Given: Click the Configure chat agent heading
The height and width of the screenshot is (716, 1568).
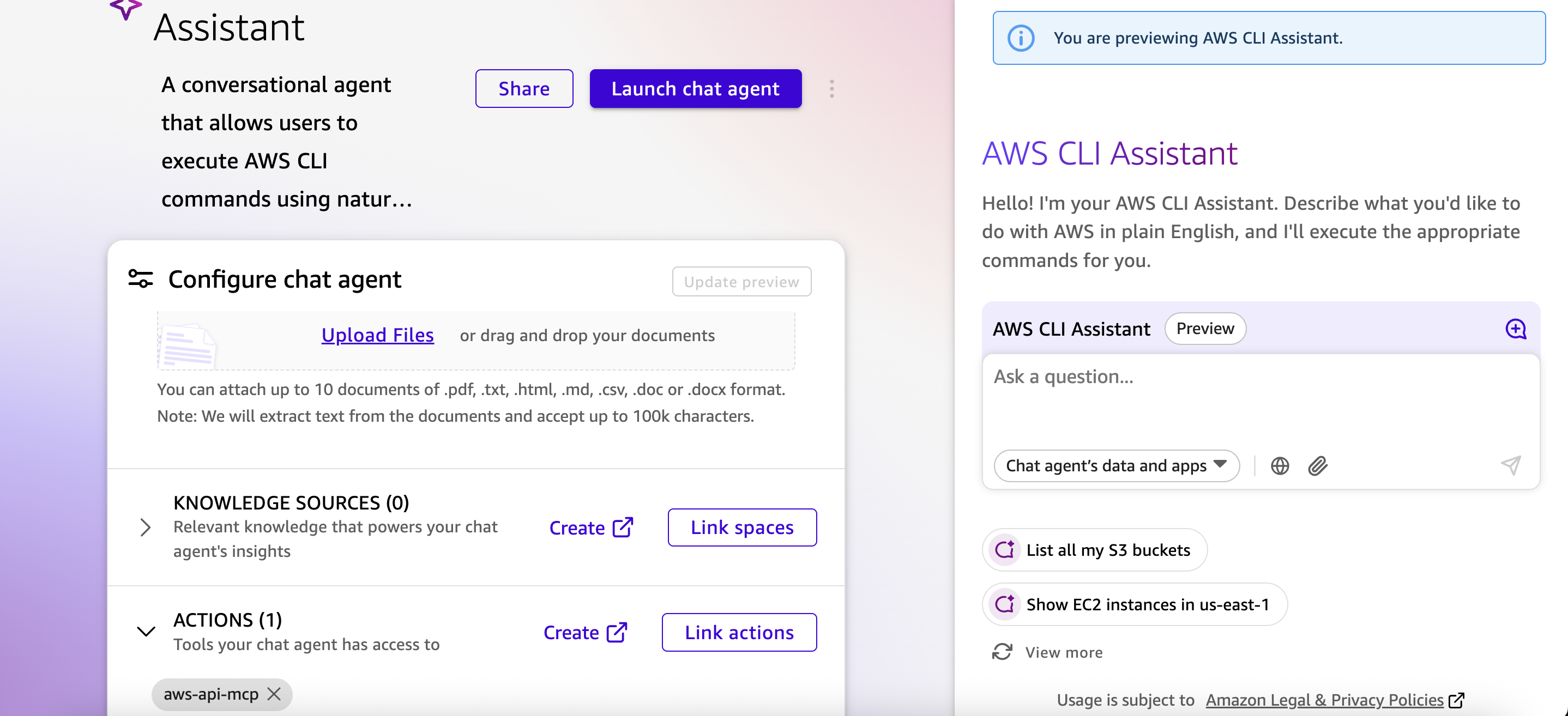Looking at the screenshot, I should click(x=284, y=279).
